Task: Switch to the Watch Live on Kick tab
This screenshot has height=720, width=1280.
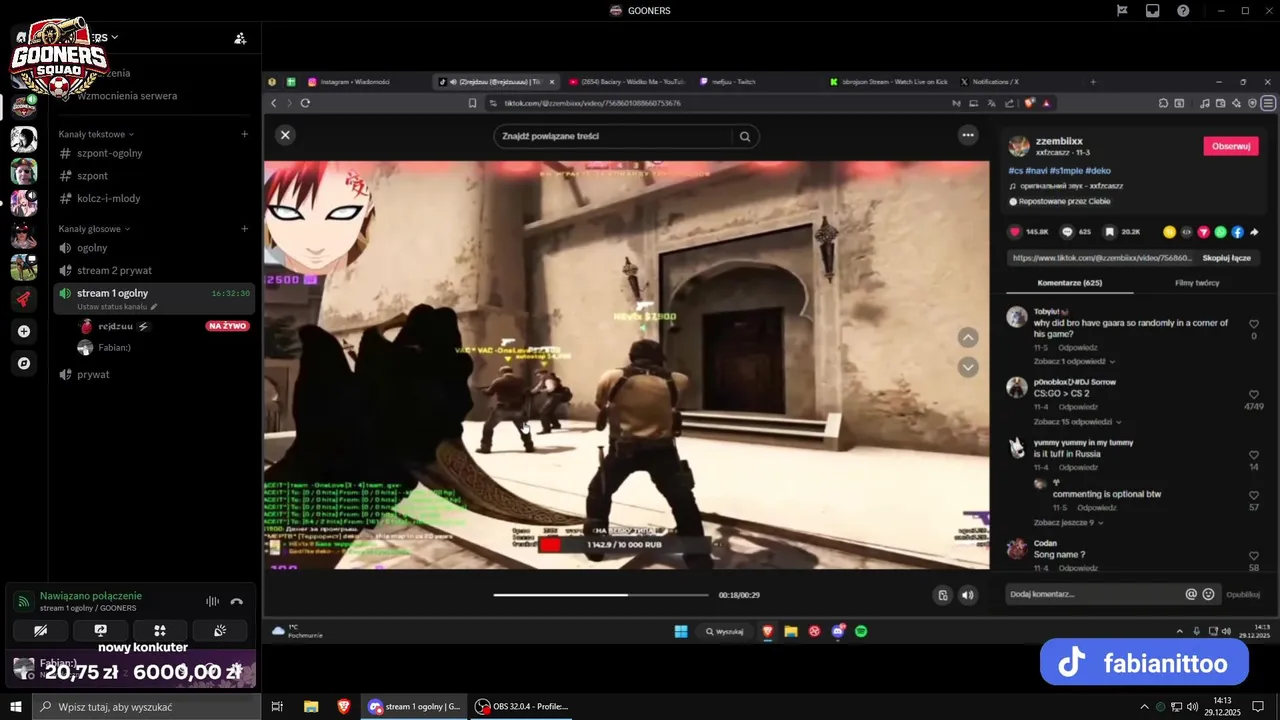Action: tap(887, 81)
